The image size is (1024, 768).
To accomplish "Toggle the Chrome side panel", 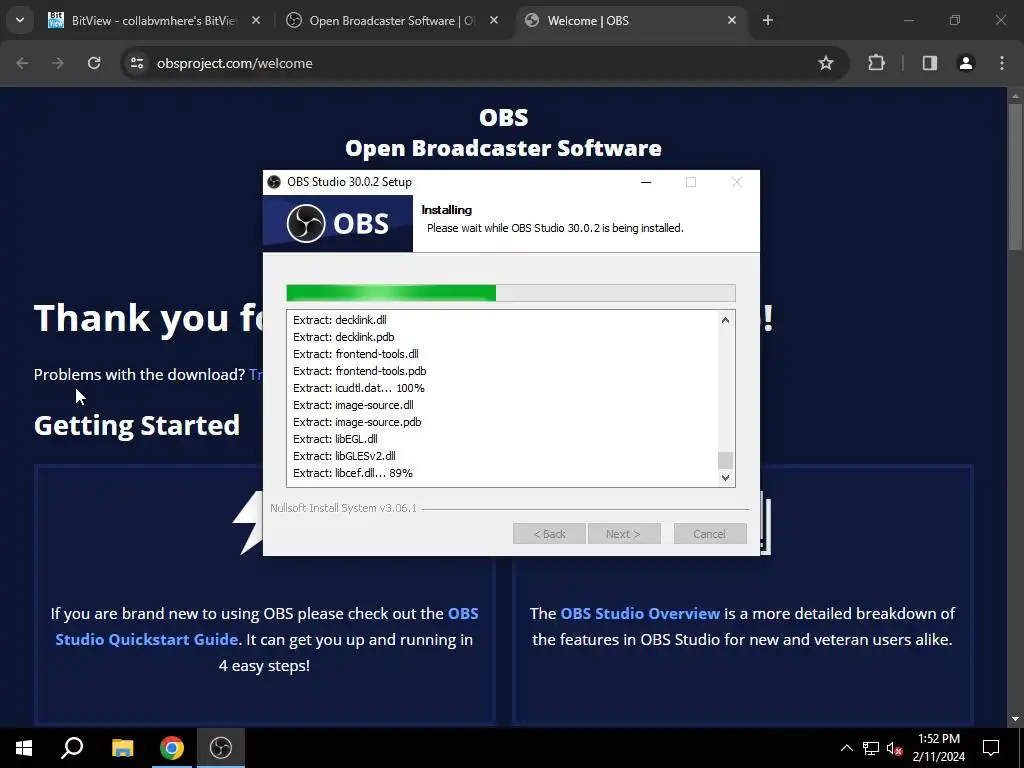I will point(929,63).
